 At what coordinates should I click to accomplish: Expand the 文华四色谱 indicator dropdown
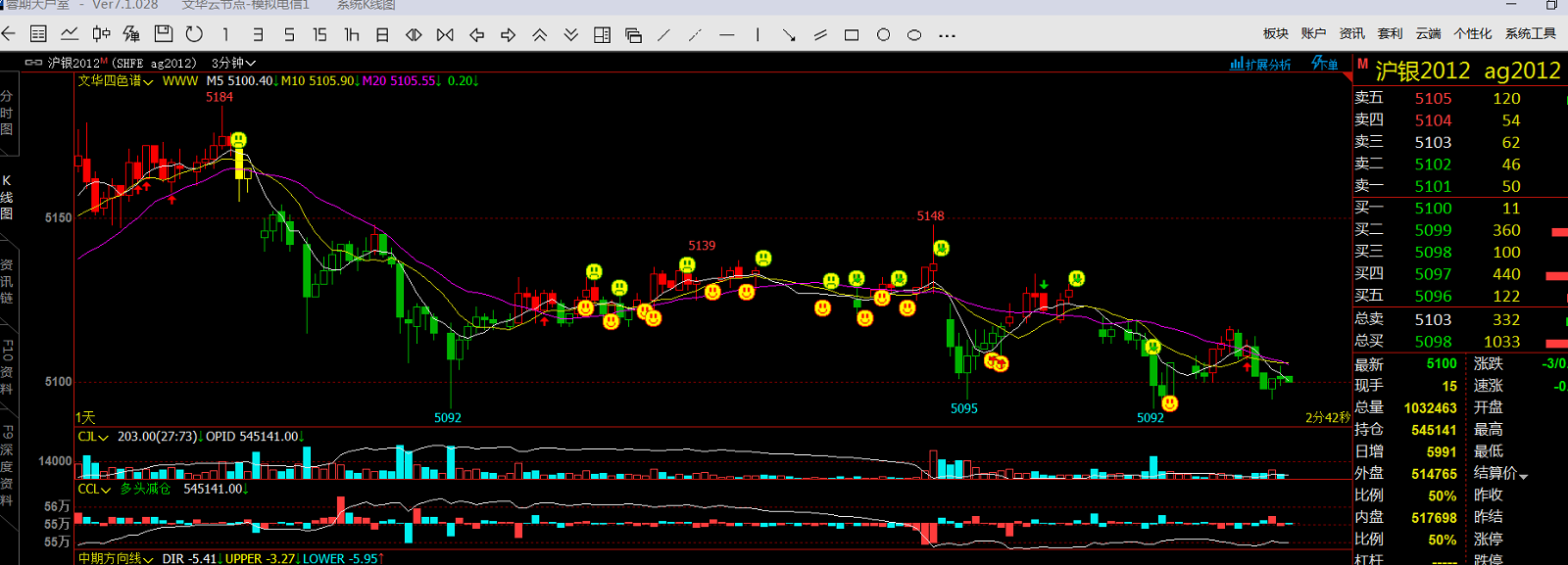116,81
